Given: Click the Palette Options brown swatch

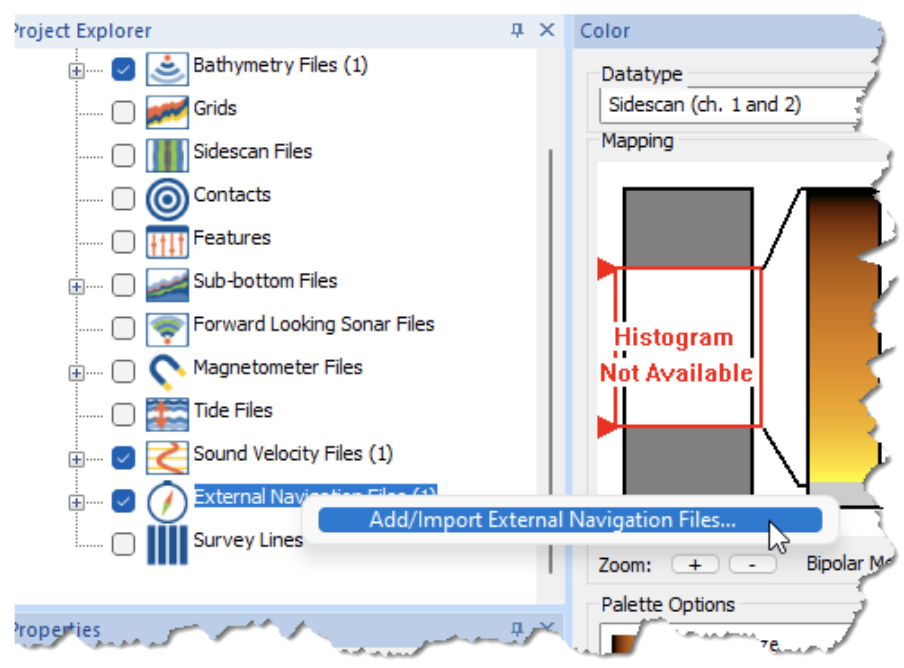Looking at the screenshot, I should [621, 643].
